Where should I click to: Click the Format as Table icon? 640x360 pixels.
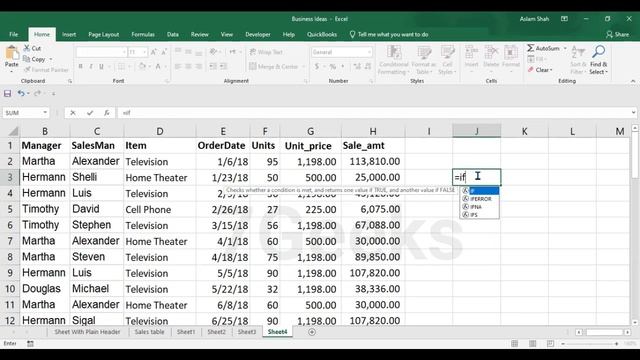424,53
